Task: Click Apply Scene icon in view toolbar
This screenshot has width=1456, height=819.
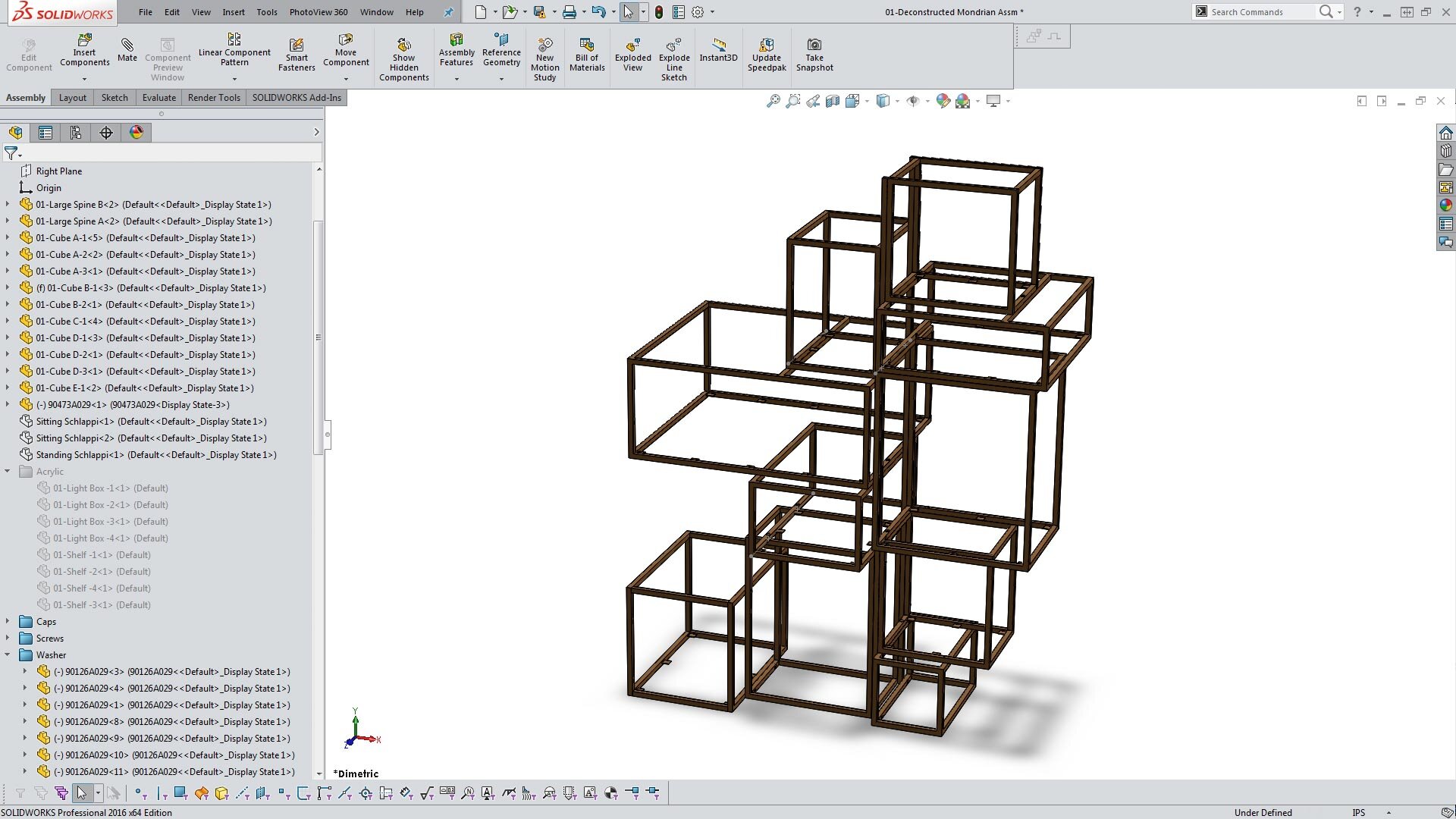Action: (x=963, y=101)
